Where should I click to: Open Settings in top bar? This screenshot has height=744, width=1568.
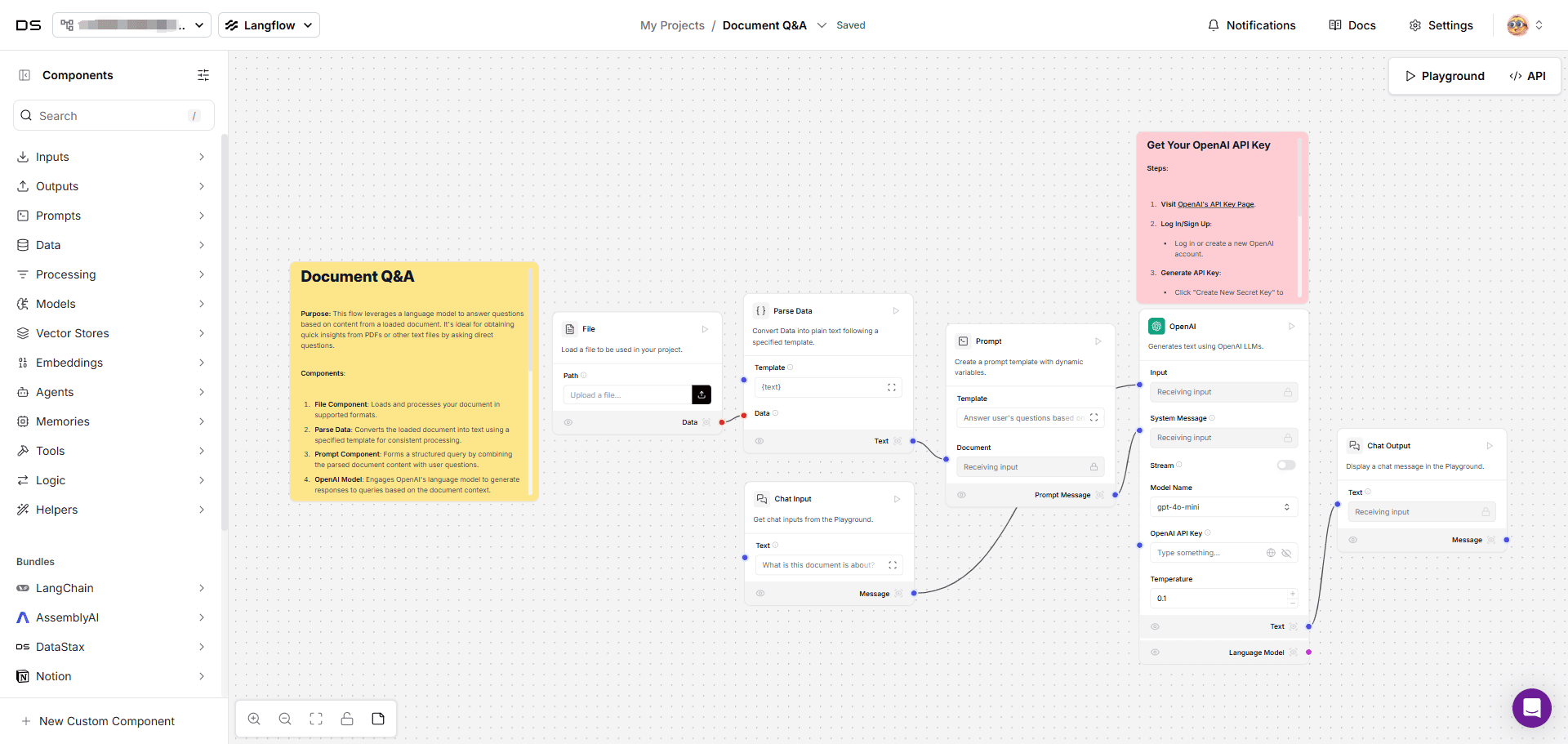1441,25
